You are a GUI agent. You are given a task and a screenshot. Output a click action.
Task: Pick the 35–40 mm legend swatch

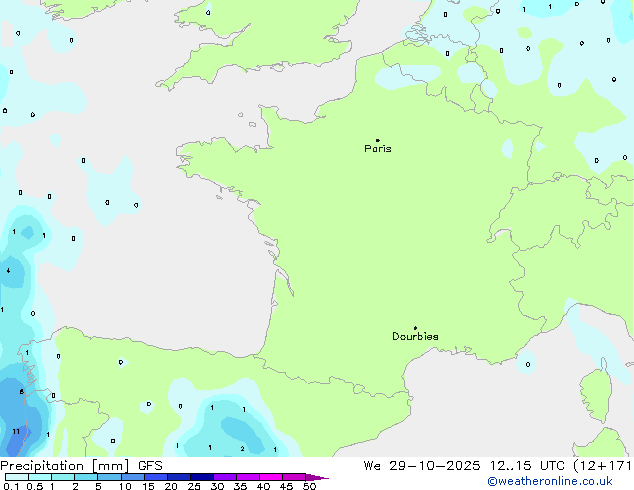coord(247,477)
